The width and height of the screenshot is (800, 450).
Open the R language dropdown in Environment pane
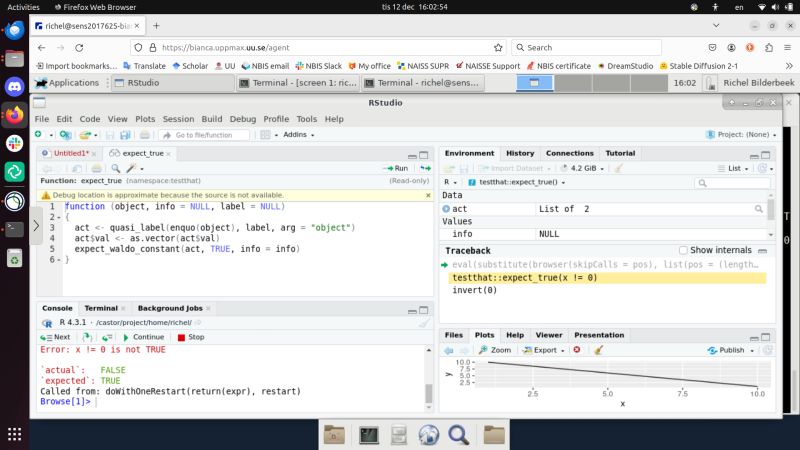coord(450,182)
